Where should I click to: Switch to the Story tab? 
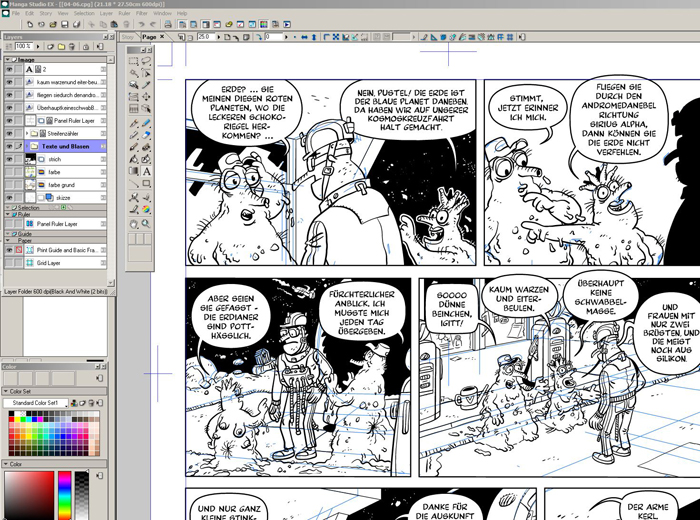click(128, 36)
